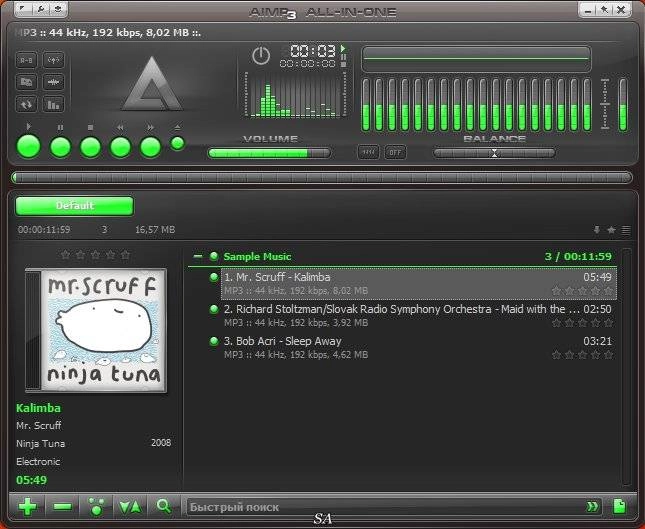
Task: Click the green double-arrow search go button
Action: [592, 506]
